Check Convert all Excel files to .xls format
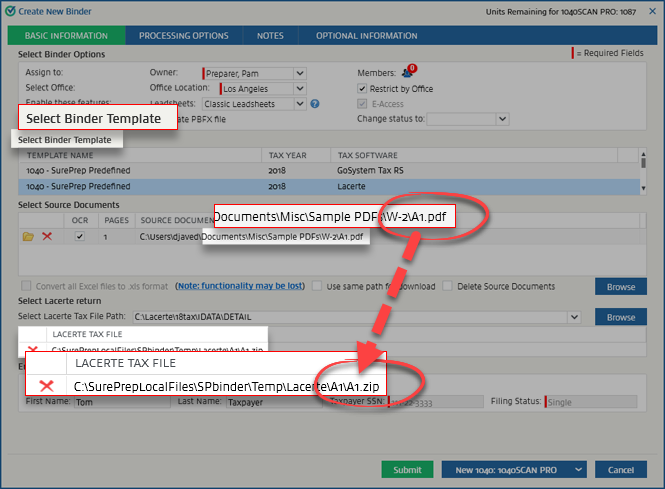 [25, 286]
